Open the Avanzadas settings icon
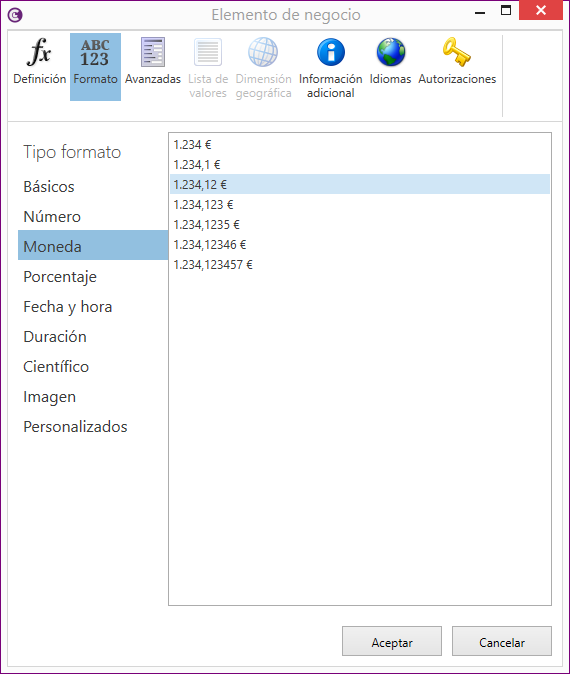Image resolution: width=570 pixels, height=674 pixels. 153,52
